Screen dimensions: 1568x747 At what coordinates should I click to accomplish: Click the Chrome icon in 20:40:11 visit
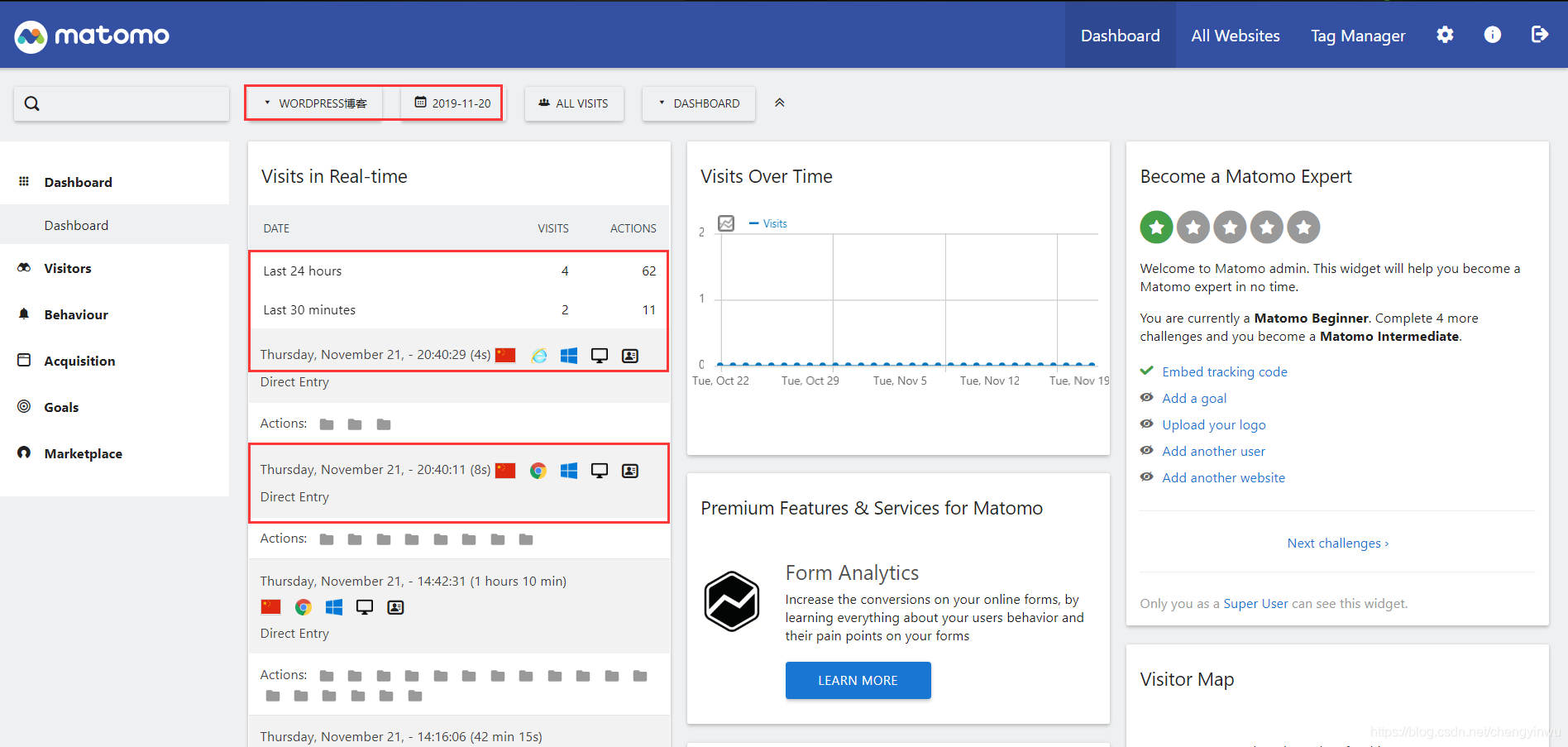(538, 471)
